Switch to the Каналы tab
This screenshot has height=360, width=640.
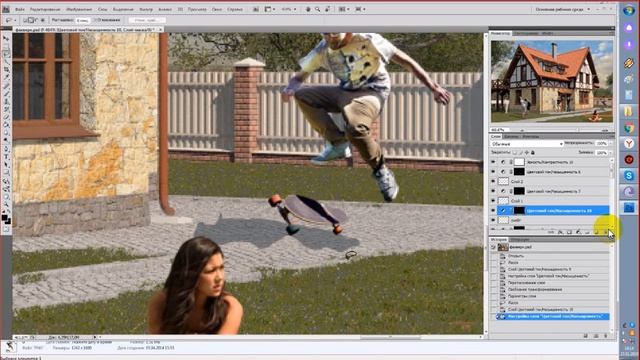coord(512,136)
